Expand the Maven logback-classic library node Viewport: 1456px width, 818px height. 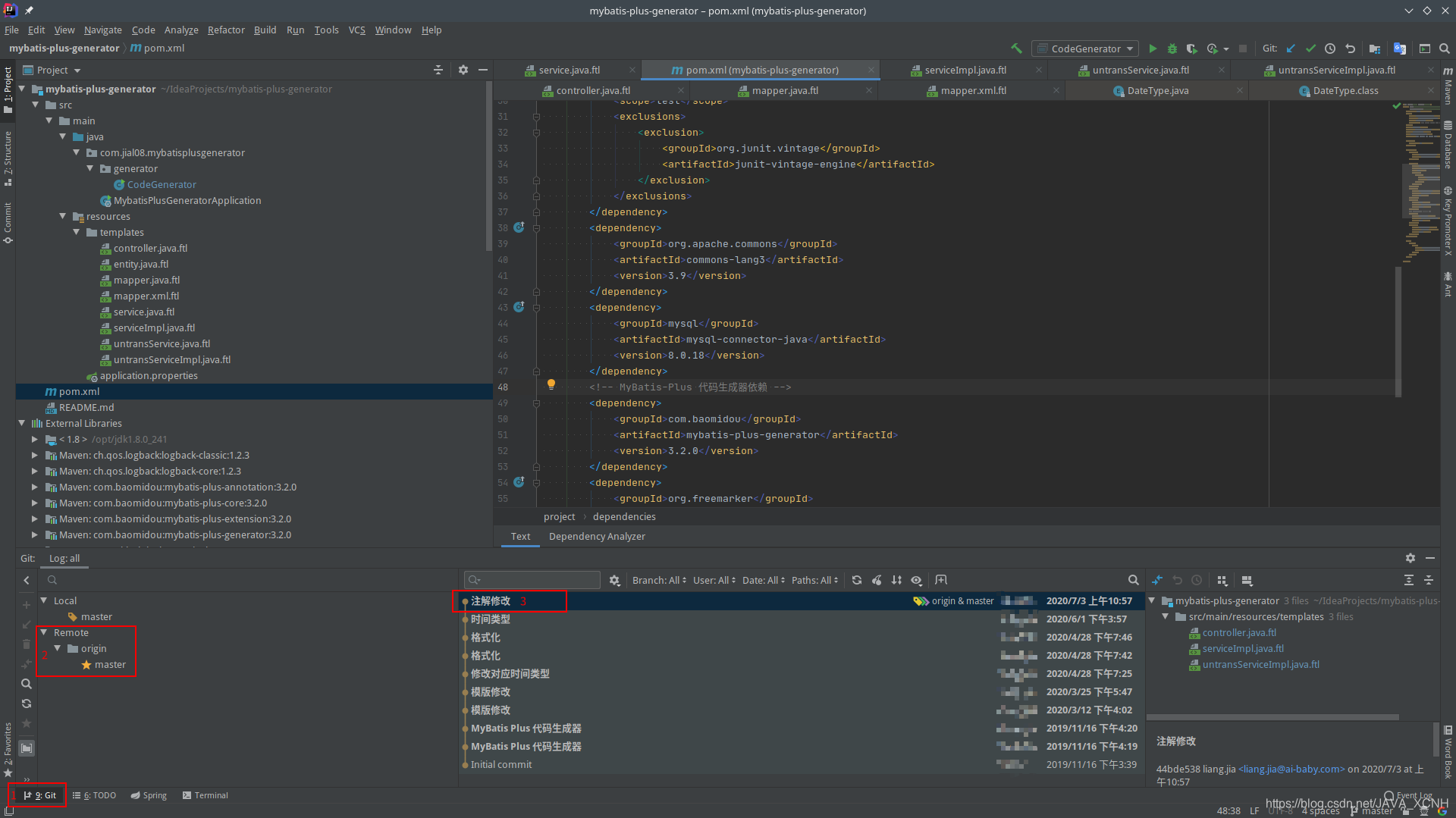[x=35, y=455]
